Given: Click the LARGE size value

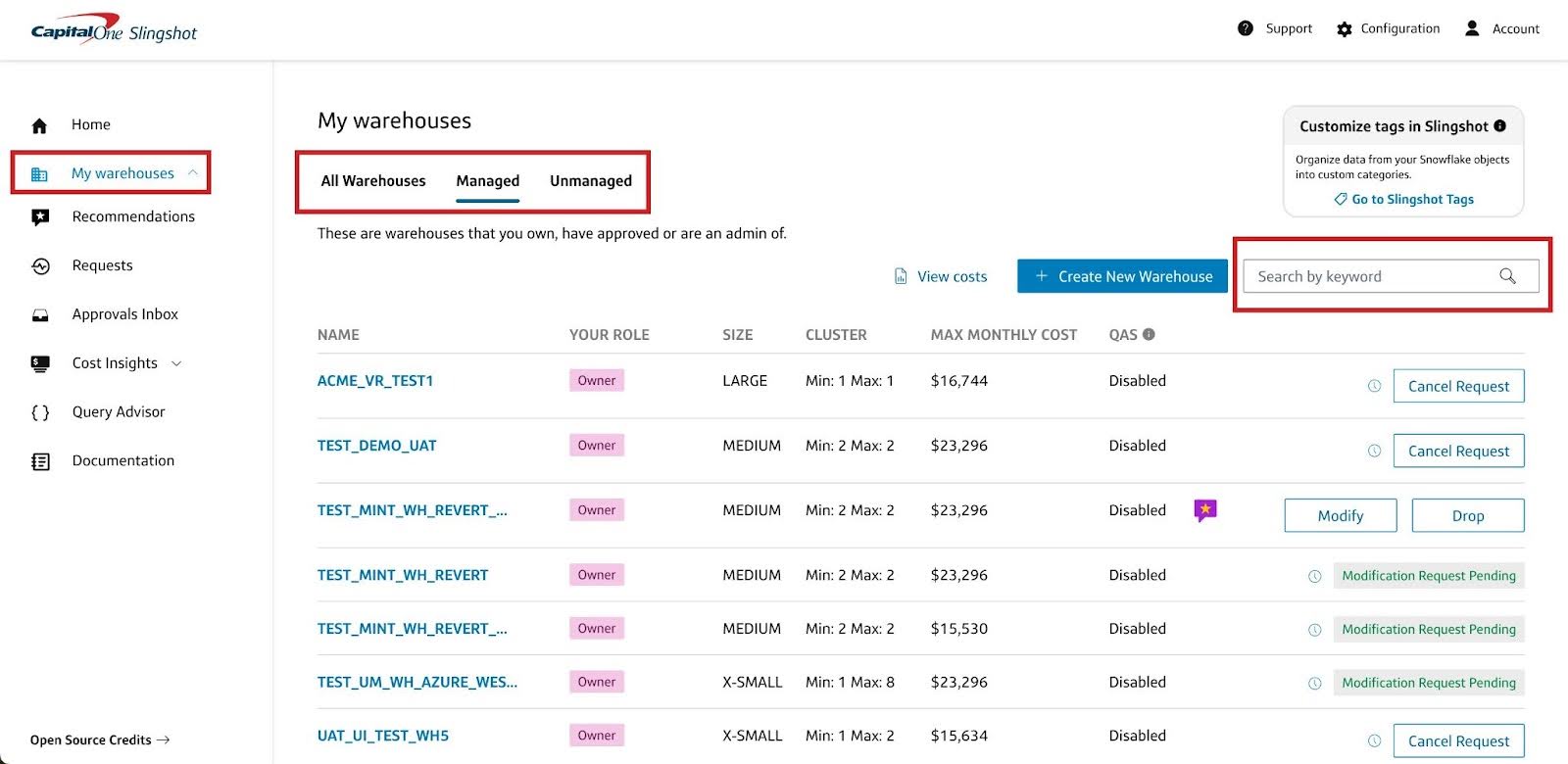Looking at the screenshot, I should click(x=745, y=381).
